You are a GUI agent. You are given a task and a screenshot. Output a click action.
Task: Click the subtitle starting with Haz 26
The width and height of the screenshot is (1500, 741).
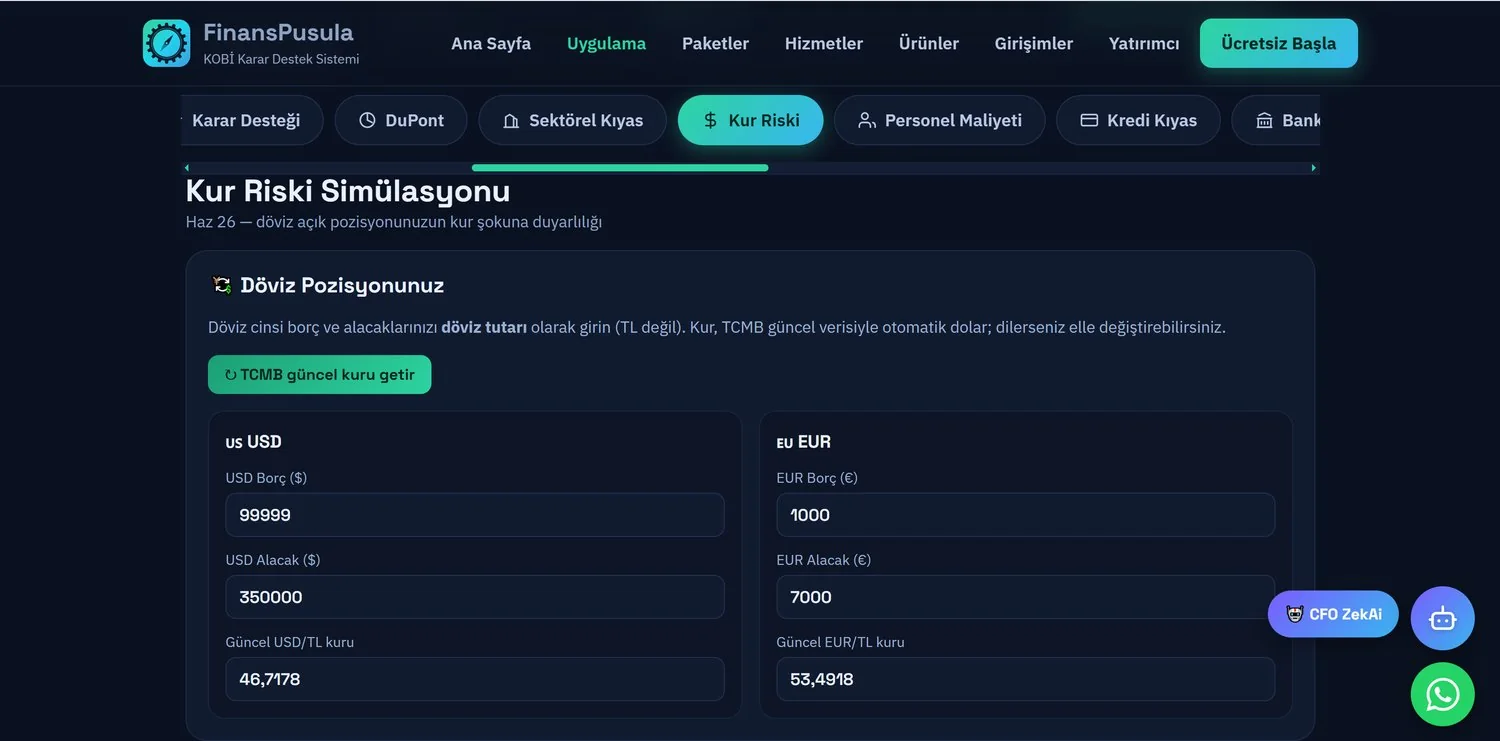[x=394, y=222]
